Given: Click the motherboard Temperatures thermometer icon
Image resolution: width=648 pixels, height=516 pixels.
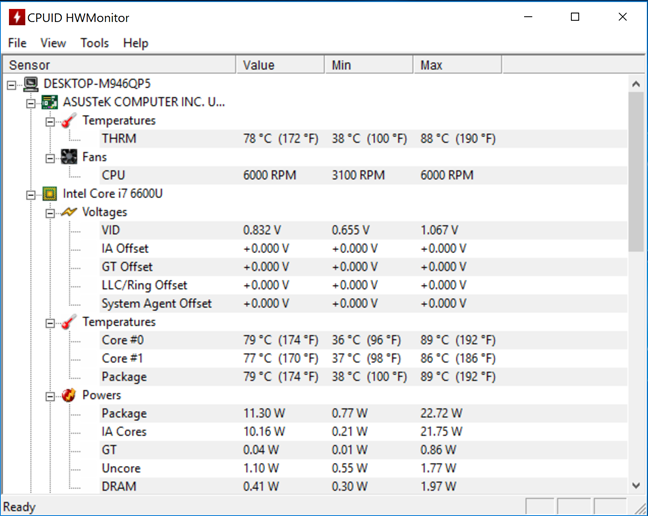Looking at the screenshot, I should 69,121.
